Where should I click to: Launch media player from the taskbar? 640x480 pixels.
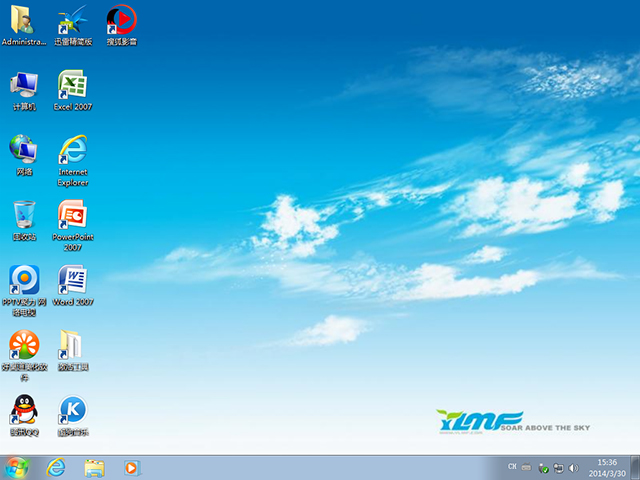tap(131, 467)
